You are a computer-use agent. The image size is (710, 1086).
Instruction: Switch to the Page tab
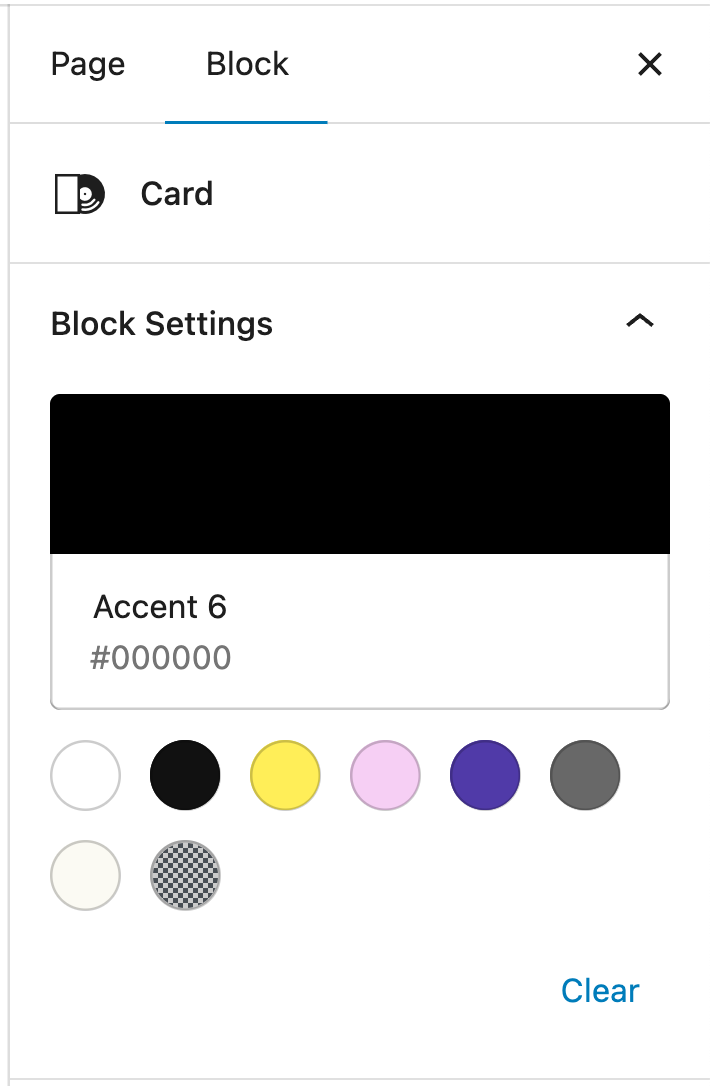88,65
